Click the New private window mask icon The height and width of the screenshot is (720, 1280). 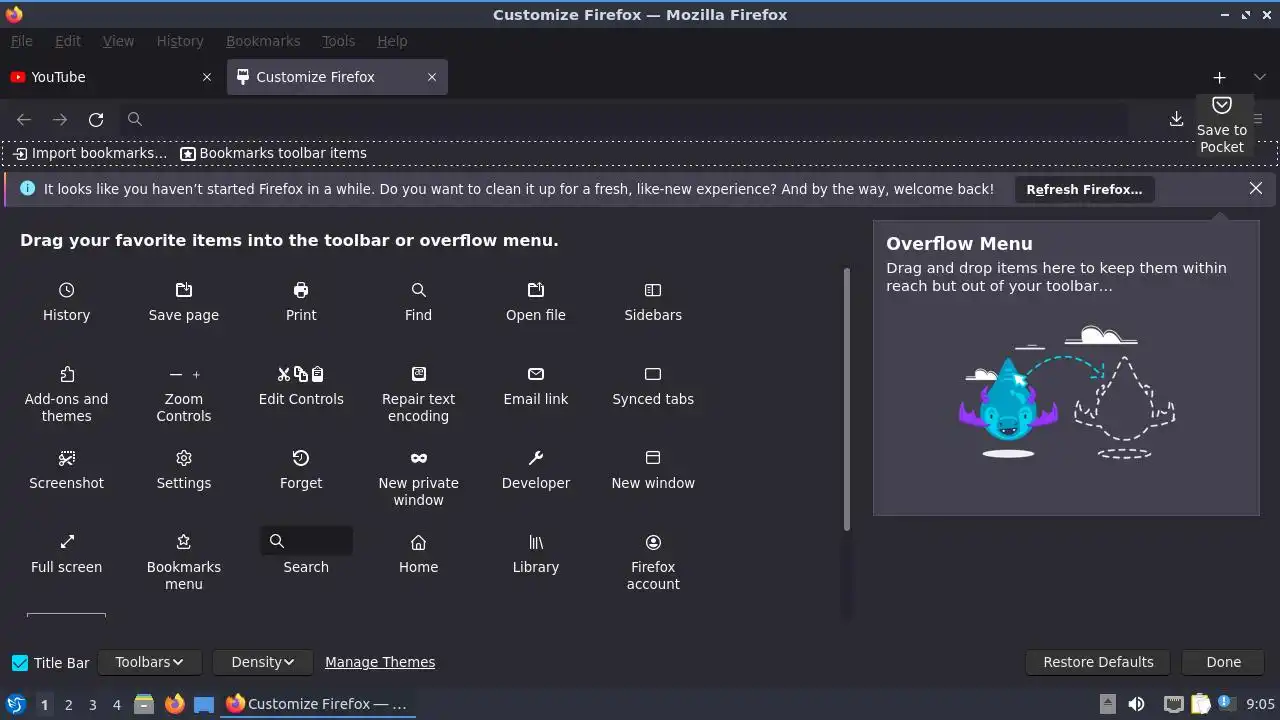coord(418,458)
